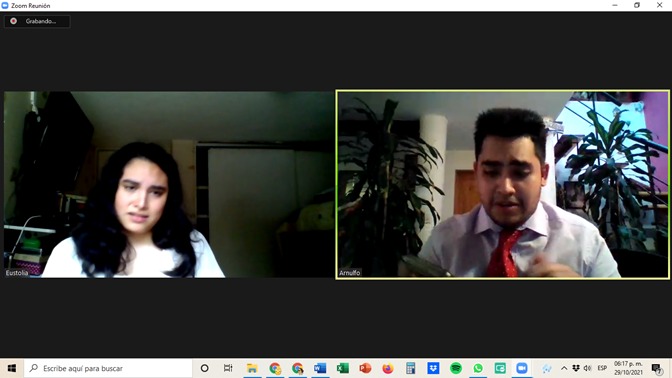Open PowerPoint from the taskbar

365,368
